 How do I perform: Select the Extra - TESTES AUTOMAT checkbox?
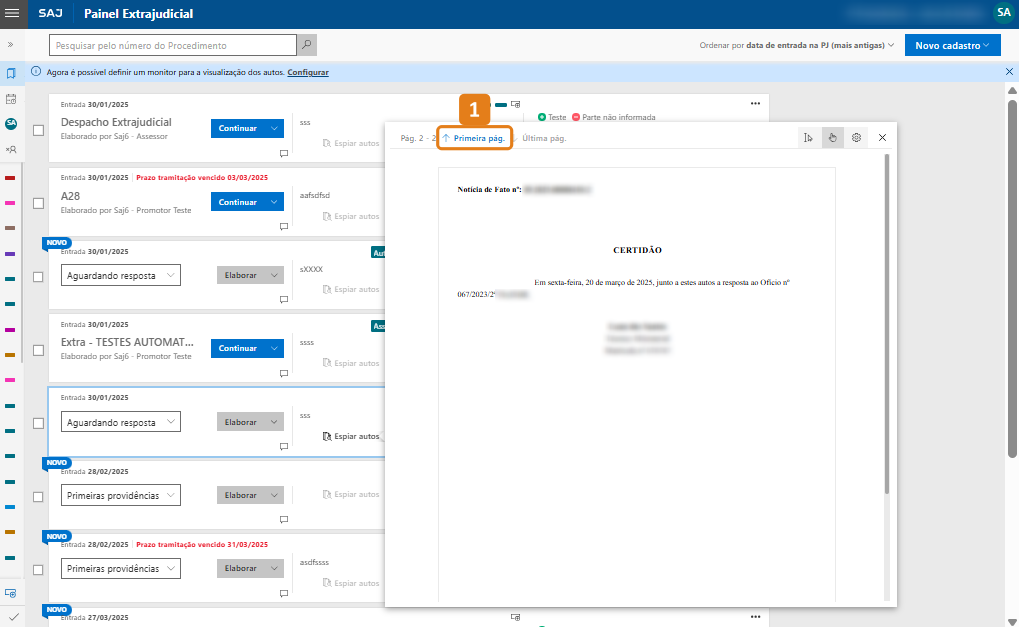pyautogui.click(x=38, y=350)
